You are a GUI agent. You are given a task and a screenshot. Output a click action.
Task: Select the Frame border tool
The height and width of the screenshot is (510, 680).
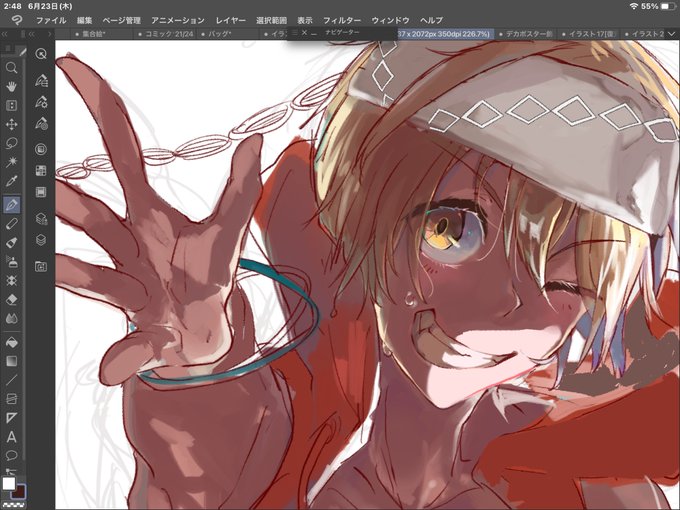pyautogui.click(x=11, y=399)
